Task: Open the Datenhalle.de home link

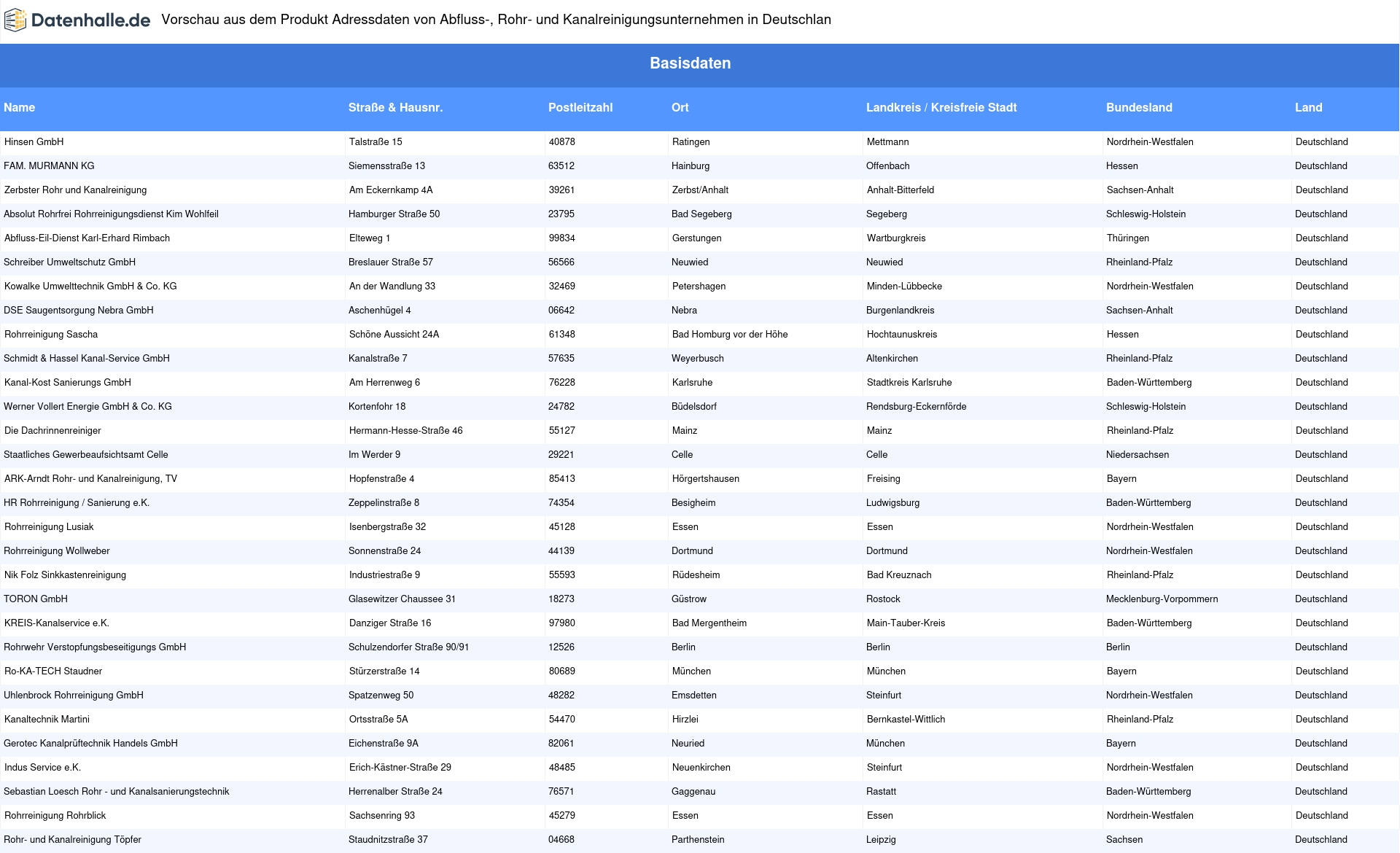Action: (77, 20)
